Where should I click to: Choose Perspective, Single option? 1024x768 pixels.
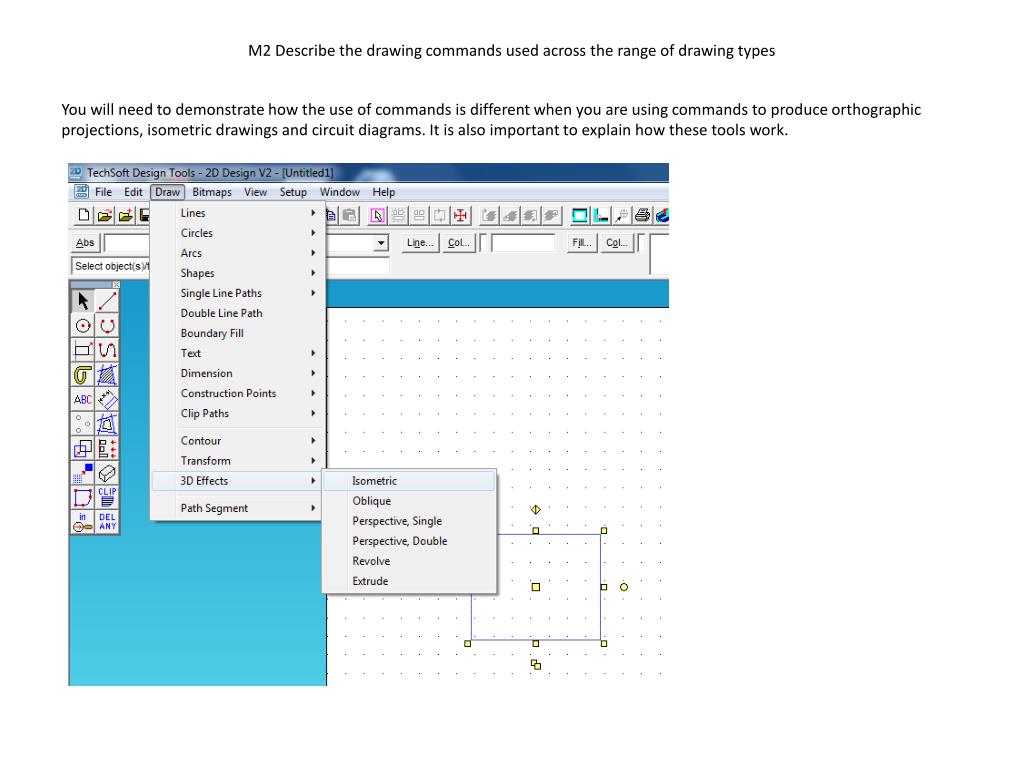pyautogui.click(x=409, y=521)
